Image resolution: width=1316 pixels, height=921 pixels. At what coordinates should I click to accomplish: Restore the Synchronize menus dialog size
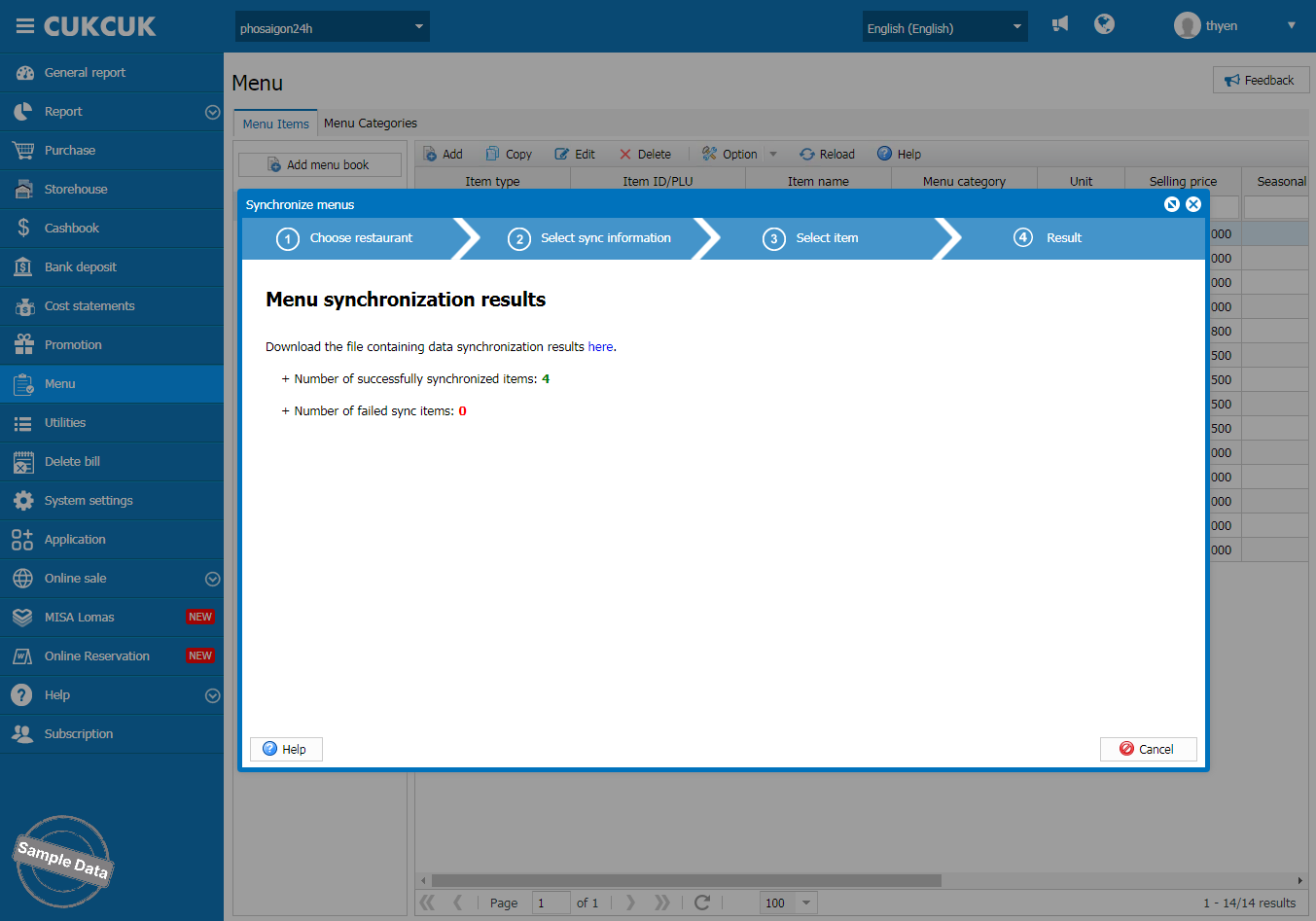[x=1172, y=204]
